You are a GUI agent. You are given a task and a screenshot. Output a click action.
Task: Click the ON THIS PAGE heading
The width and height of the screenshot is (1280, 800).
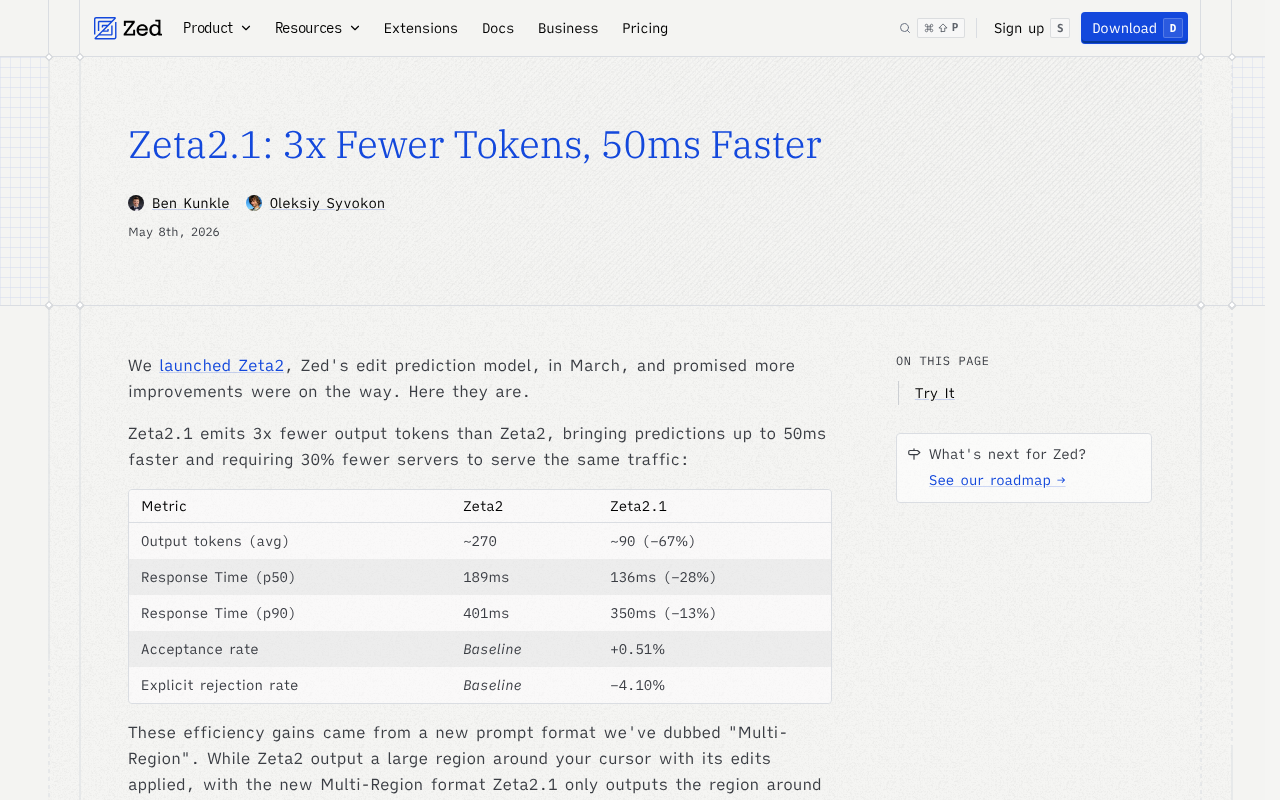pos(942,361)
